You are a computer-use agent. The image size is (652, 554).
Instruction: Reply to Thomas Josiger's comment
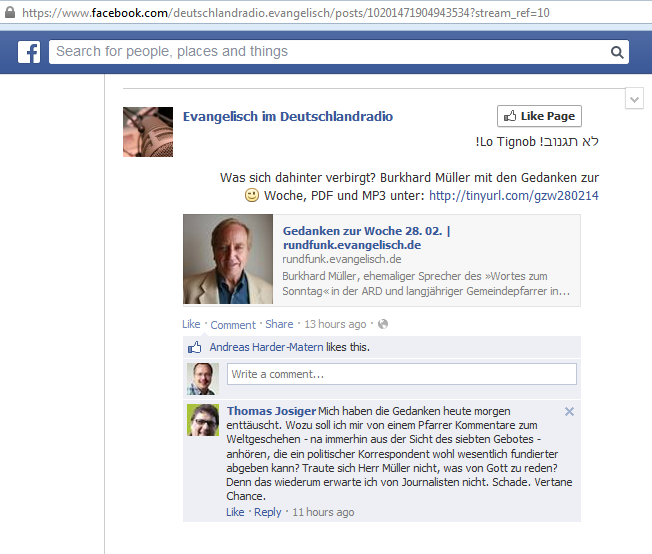[268, 512]
